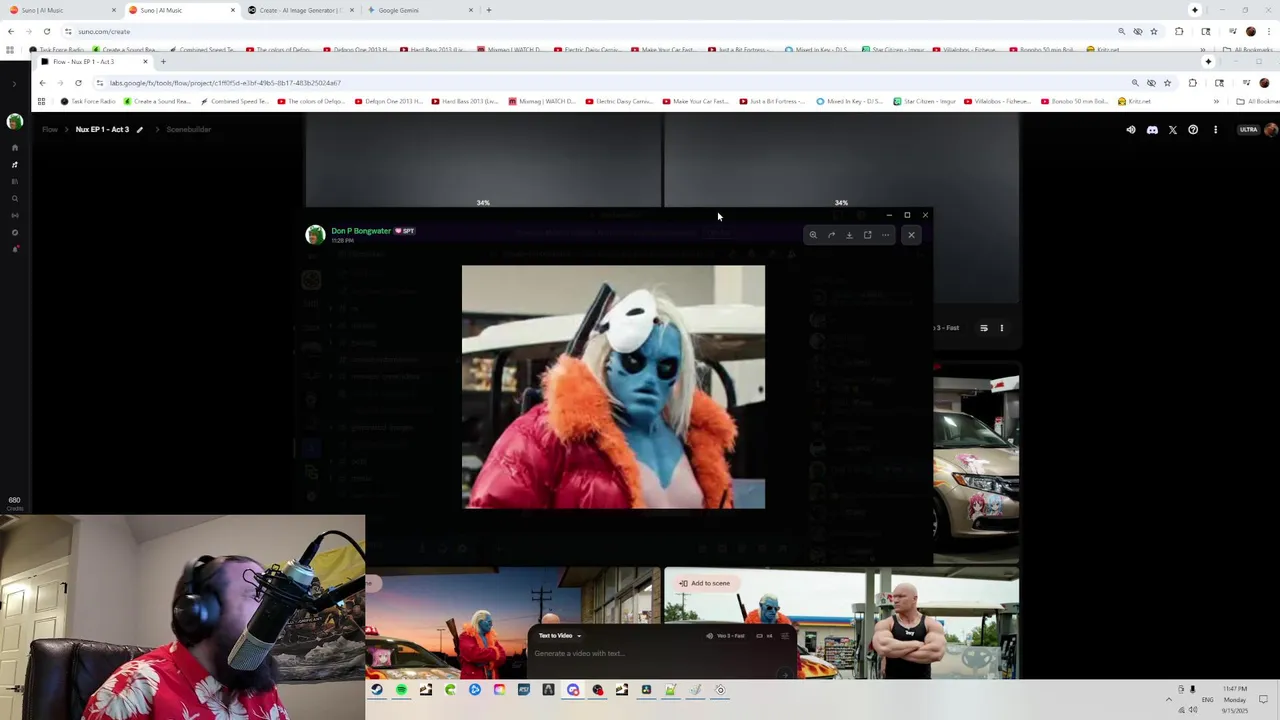The height and width of the screenshot is (720, 1280).
Task: Close the image viewer with the X
Action: pyautogui.click(x=911, y=235)
